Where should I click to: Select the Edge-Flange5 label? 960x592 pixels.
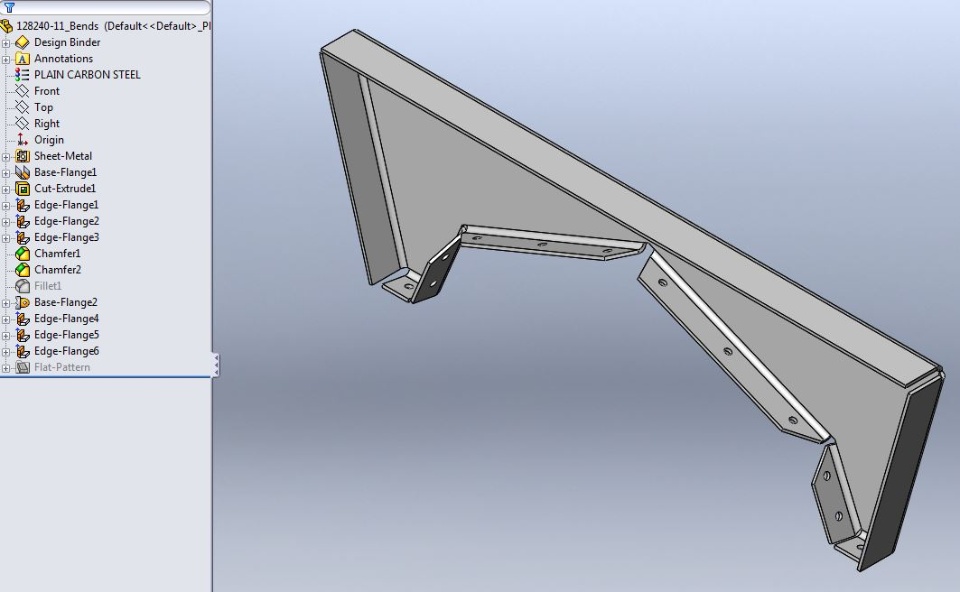[x=66, y=335]
